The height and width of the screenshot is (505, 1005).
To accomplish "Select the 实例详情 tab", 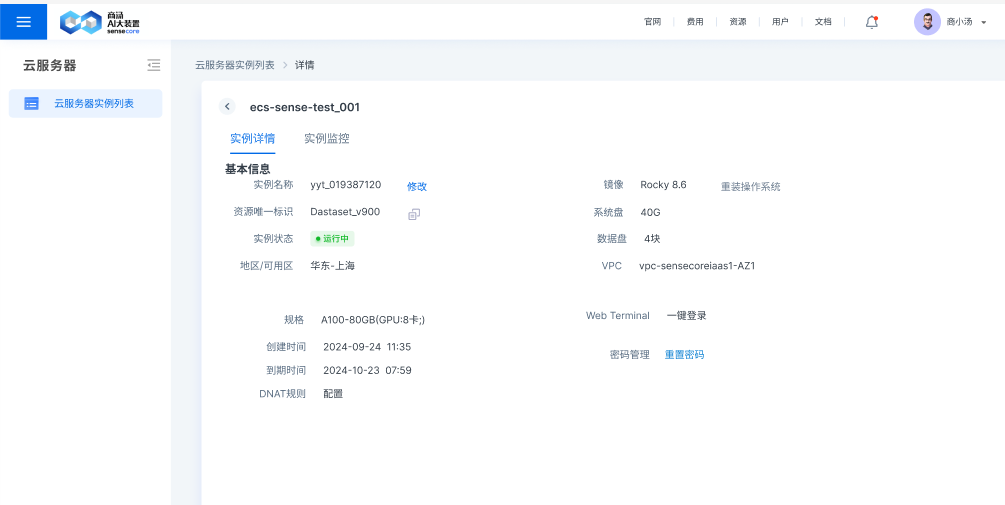I will [x=252, y=139].
